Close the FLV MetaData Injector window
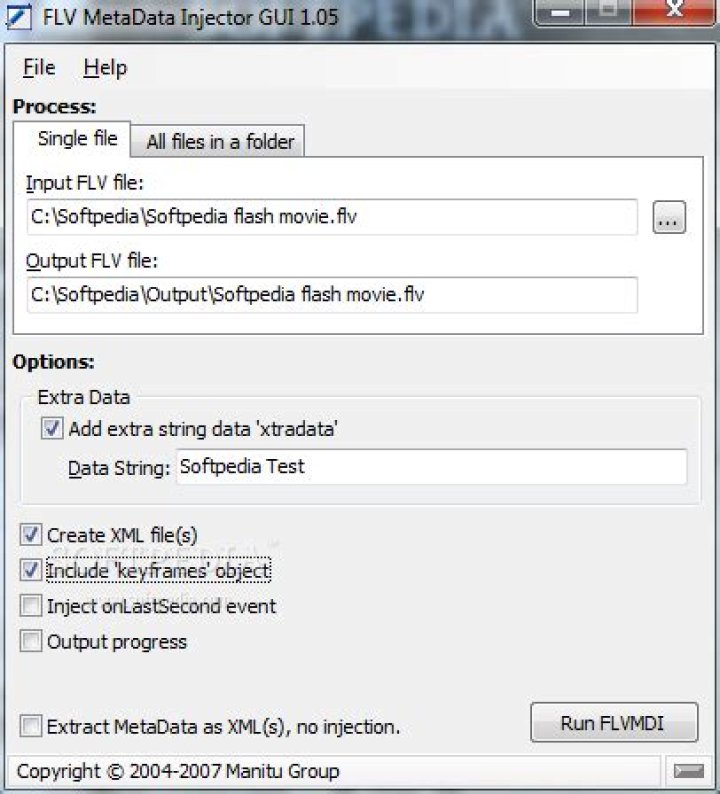This screenshot has width=720, height=794. click(x=675, y=11)
